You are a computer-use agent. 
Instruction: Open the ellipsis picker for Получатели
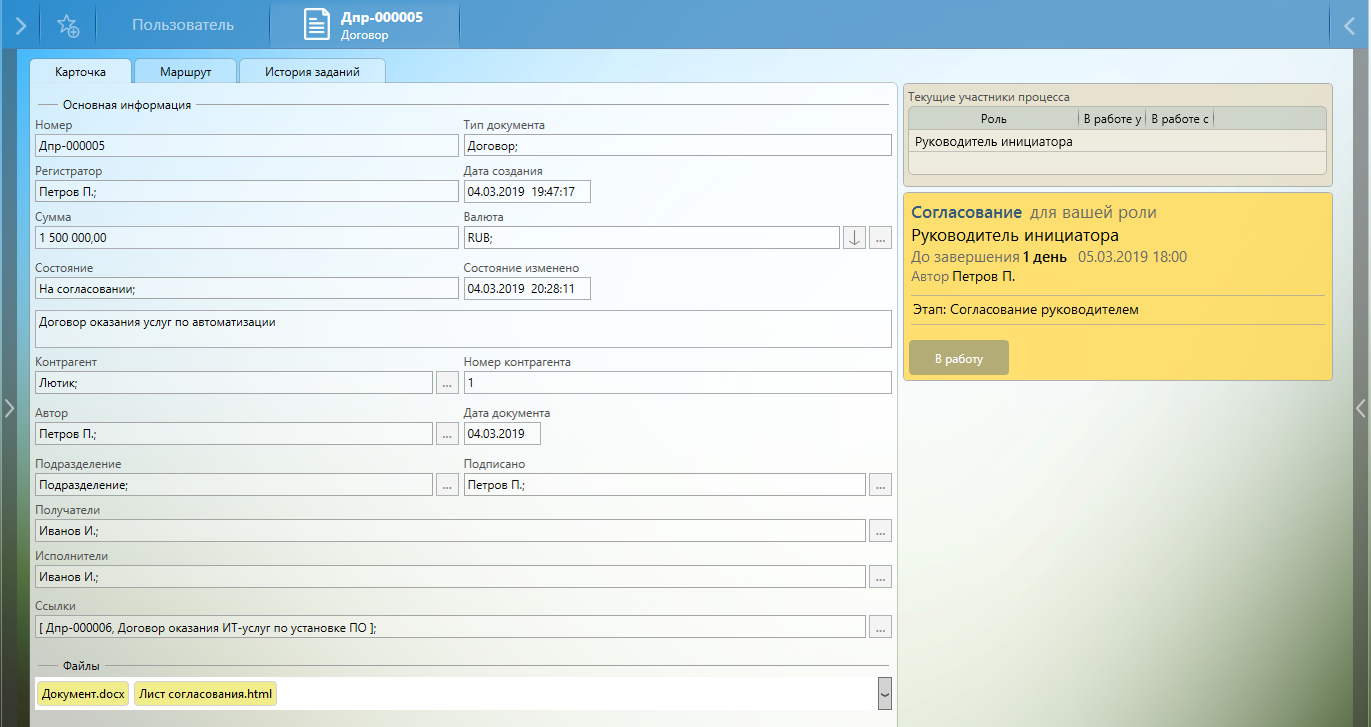tap(880, 531)
